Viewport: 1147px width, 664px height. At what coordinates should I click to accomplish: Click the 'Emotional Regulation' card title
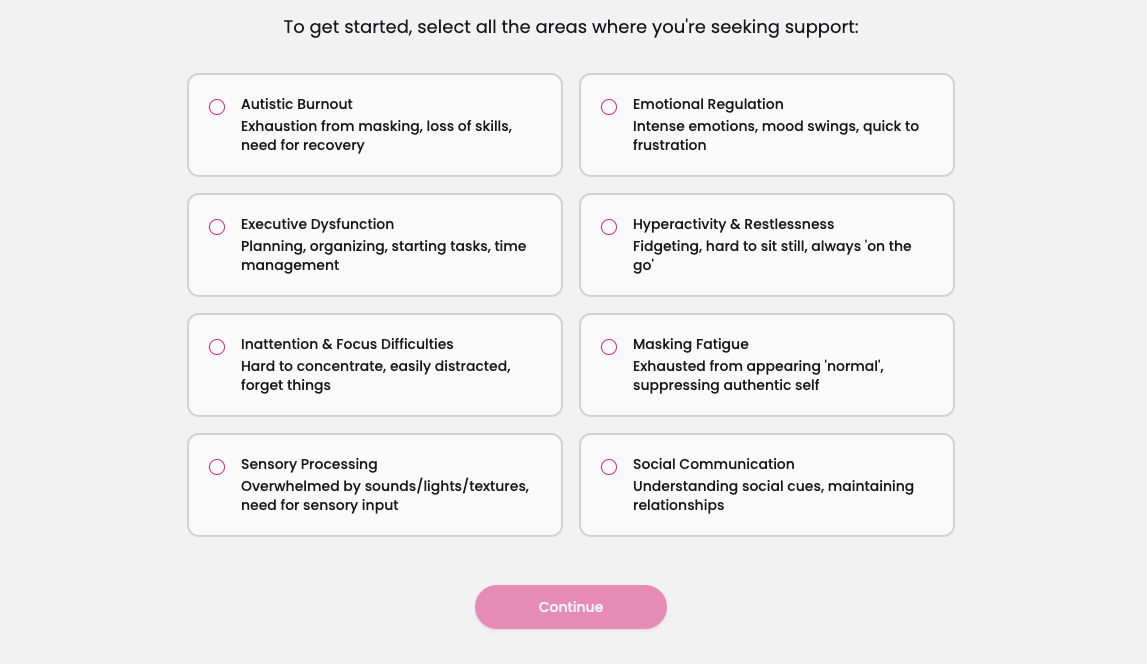click(x=708, y=104)
